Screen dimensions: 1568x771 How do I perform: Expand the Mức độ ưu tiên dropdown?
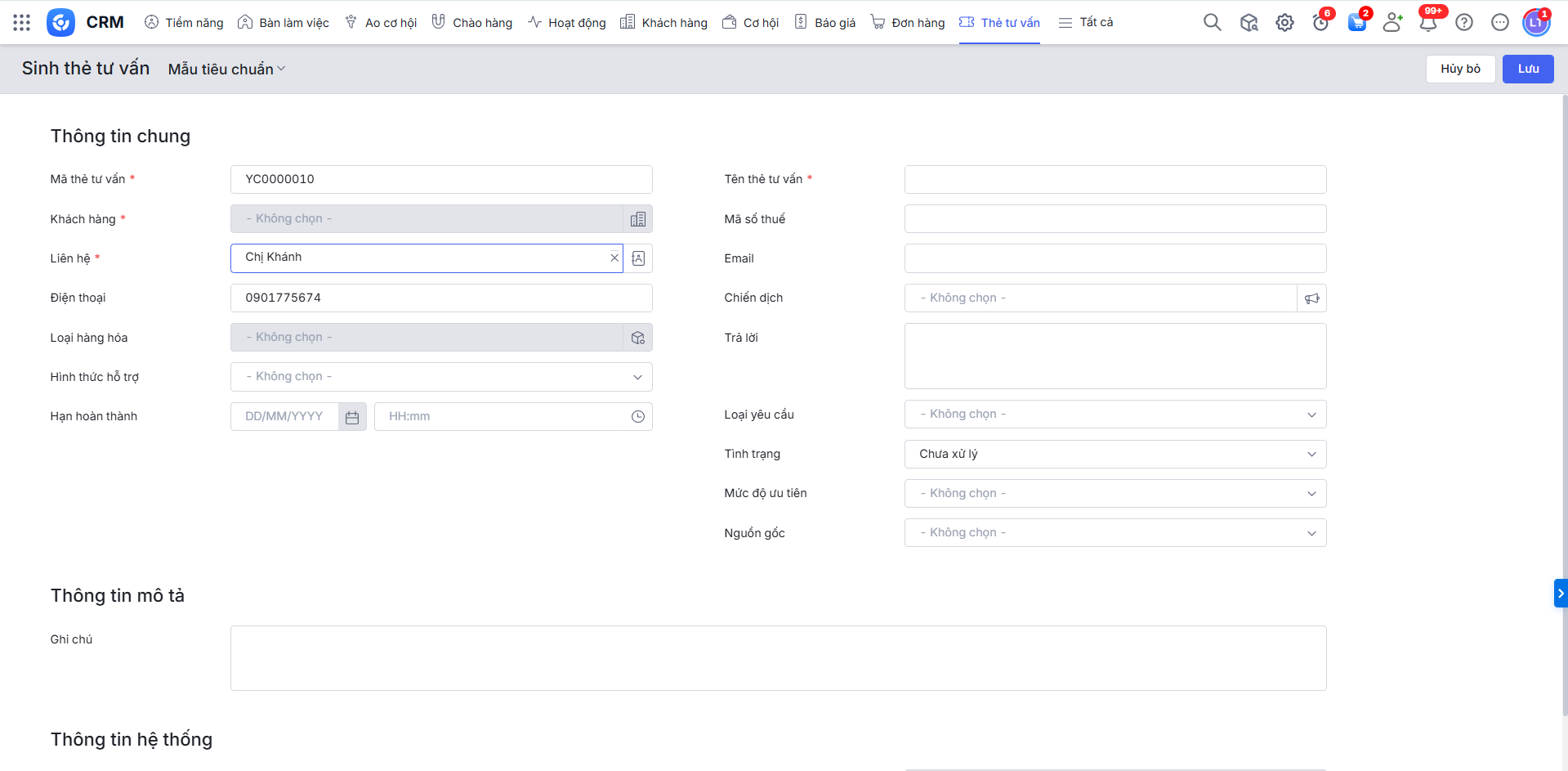tap(1115, 494)
